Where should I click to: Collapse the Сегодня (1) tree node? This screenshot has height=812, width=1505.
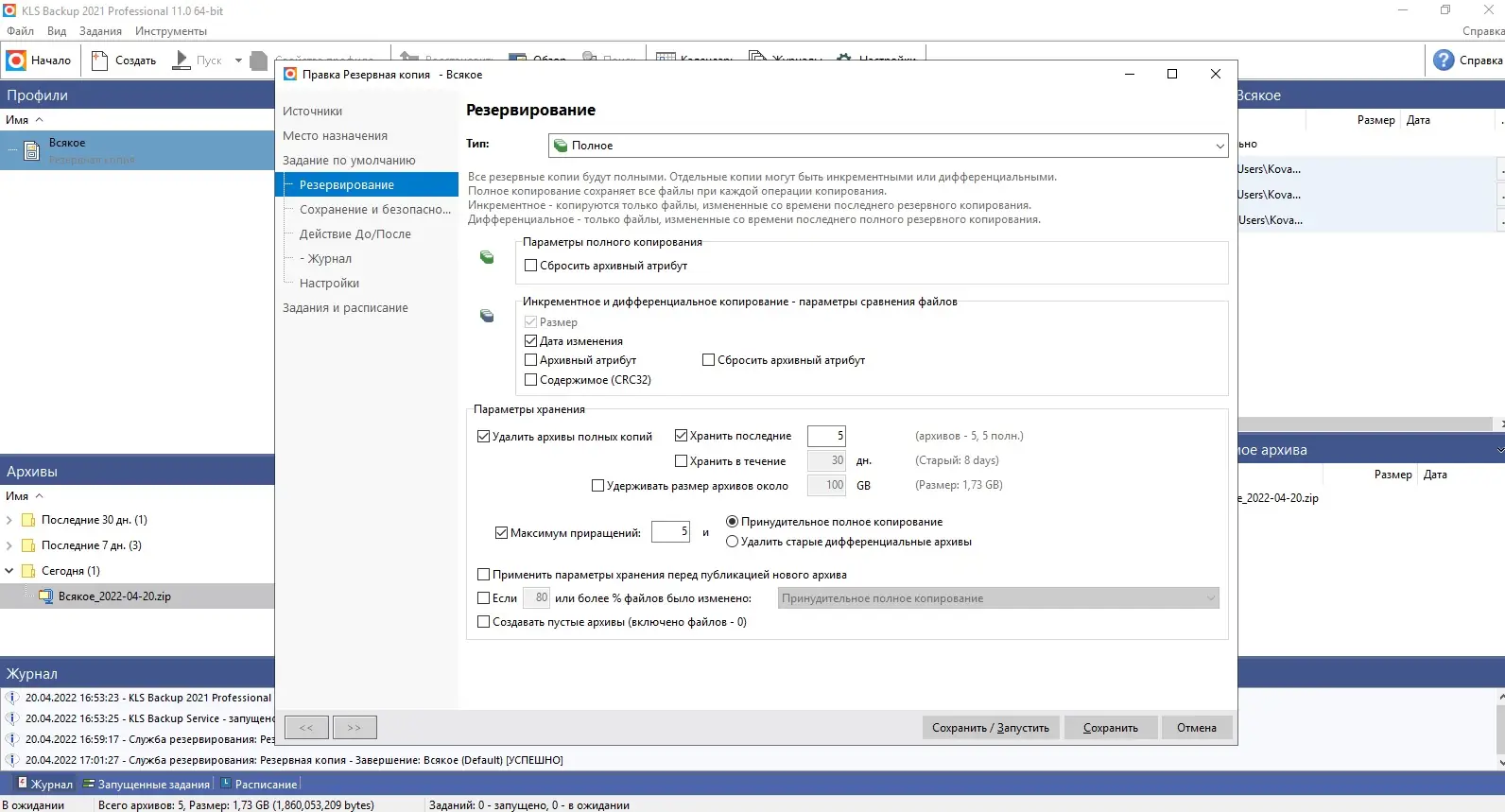[9, 571]
